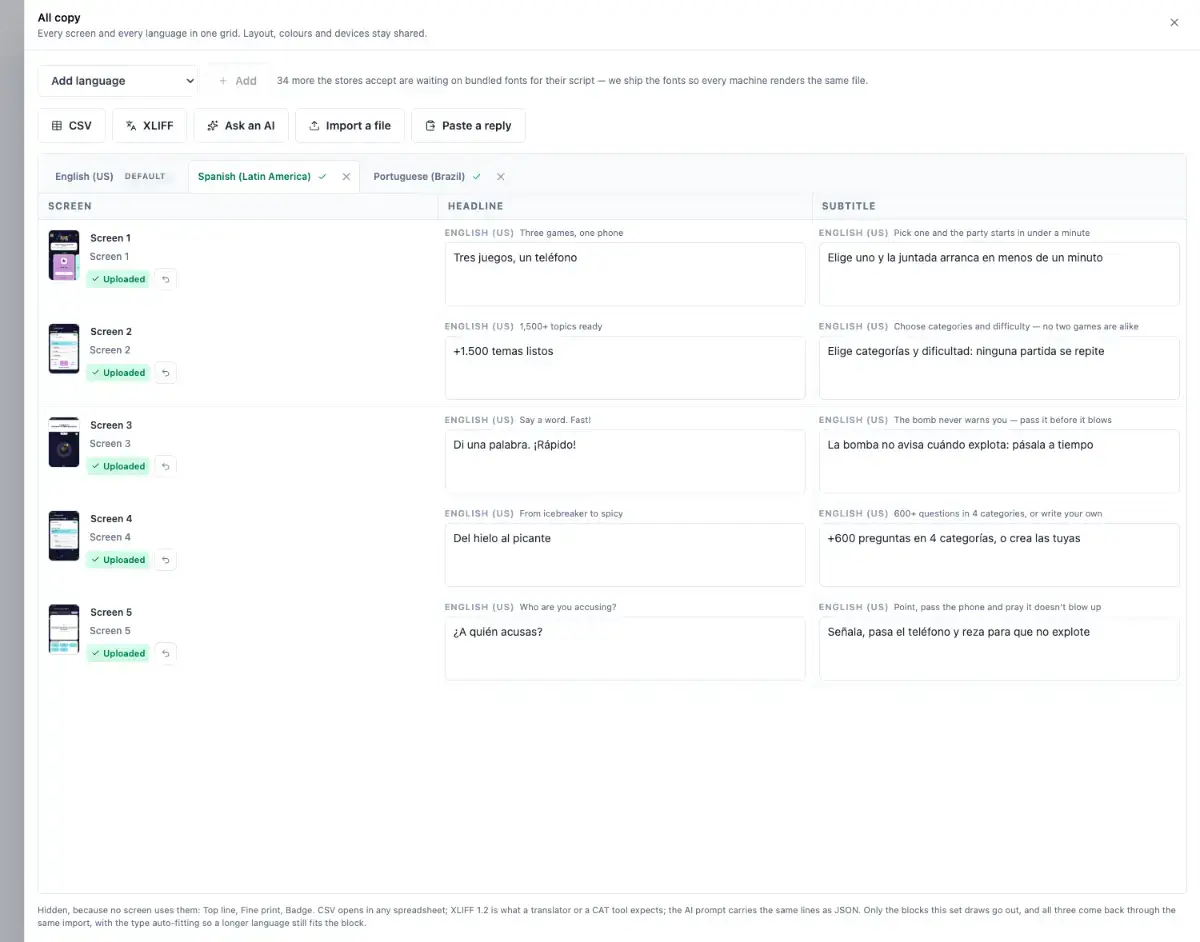Edit headline '¿A quién acusas?'
Viewport: 1200px width, 942px height.
[x=625, y=648]
